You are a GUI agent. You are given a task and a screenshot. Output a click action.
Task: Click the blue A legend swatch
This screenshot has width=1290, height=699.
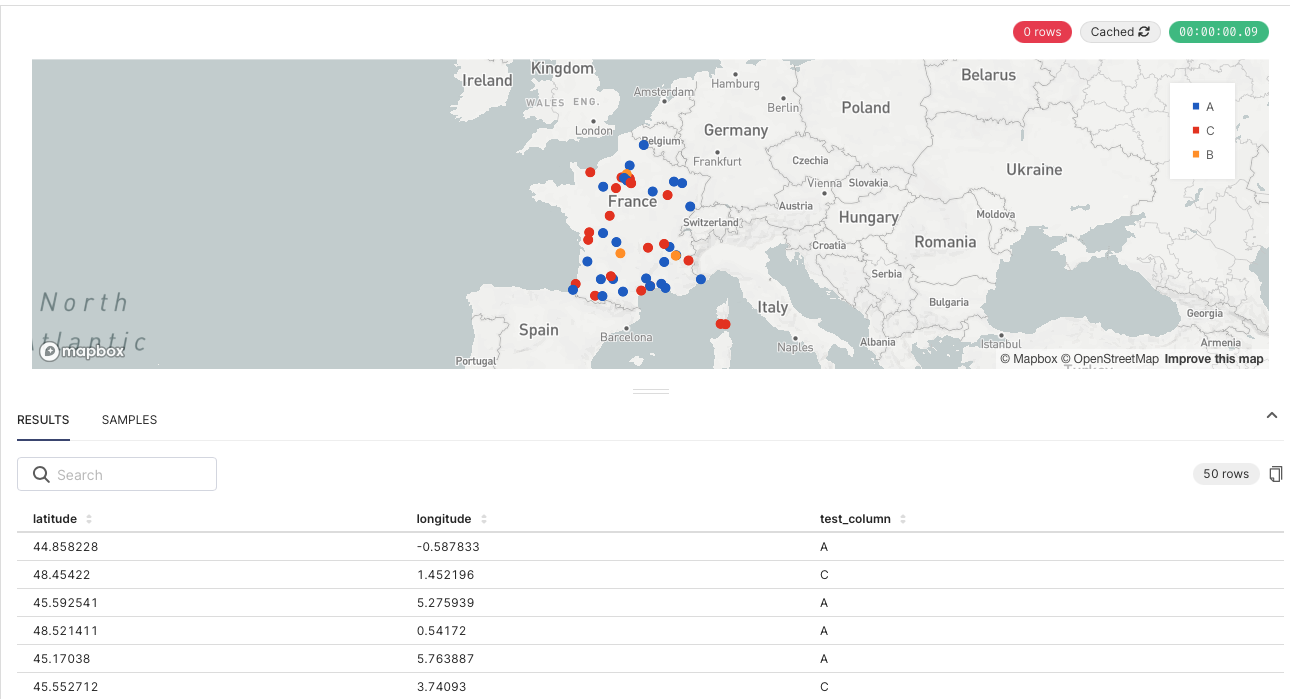pos(1196,106)
